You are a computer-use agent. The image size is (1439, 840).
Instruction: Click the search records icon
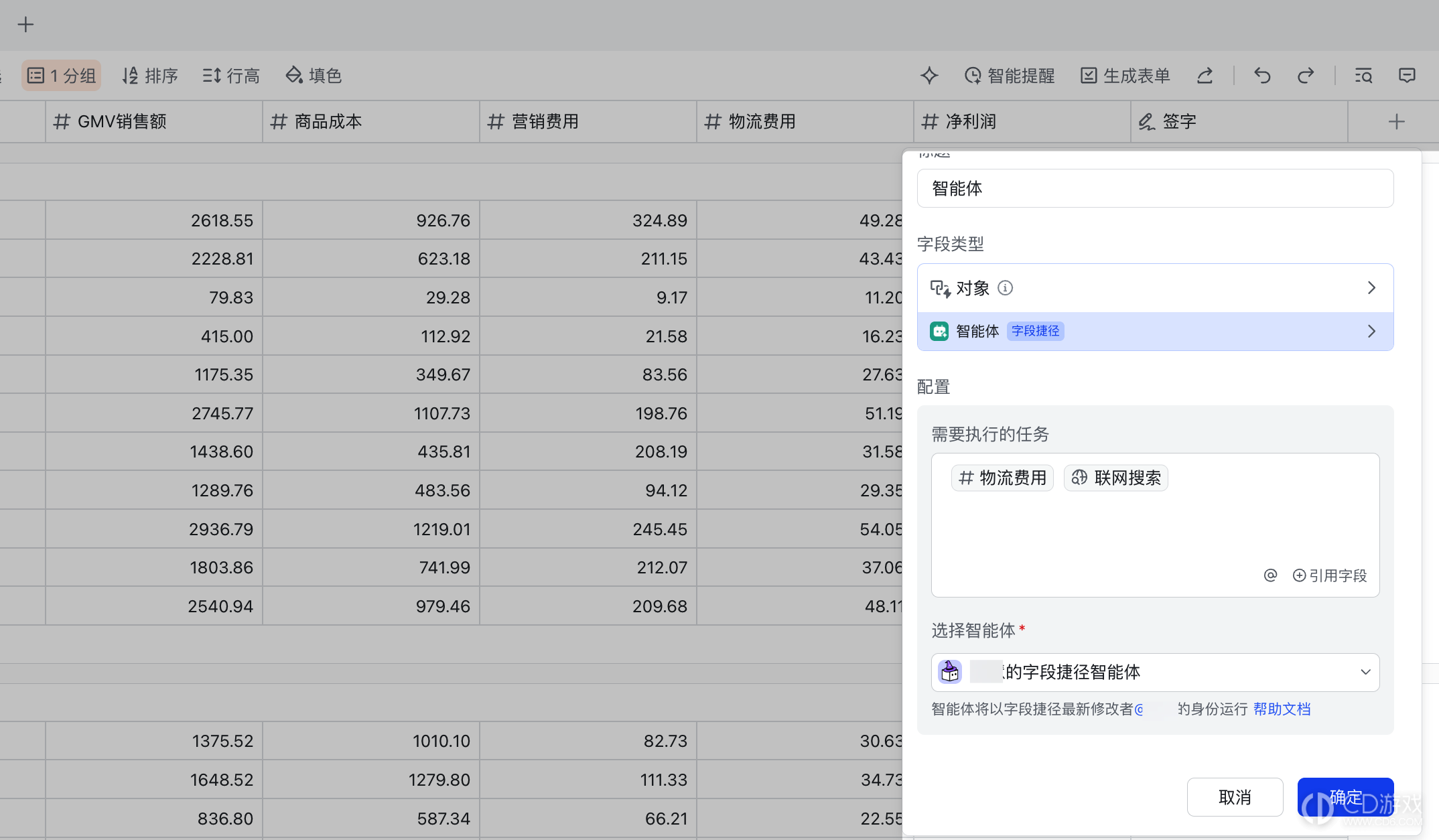pyautogui.click(x=1363, y=76)
